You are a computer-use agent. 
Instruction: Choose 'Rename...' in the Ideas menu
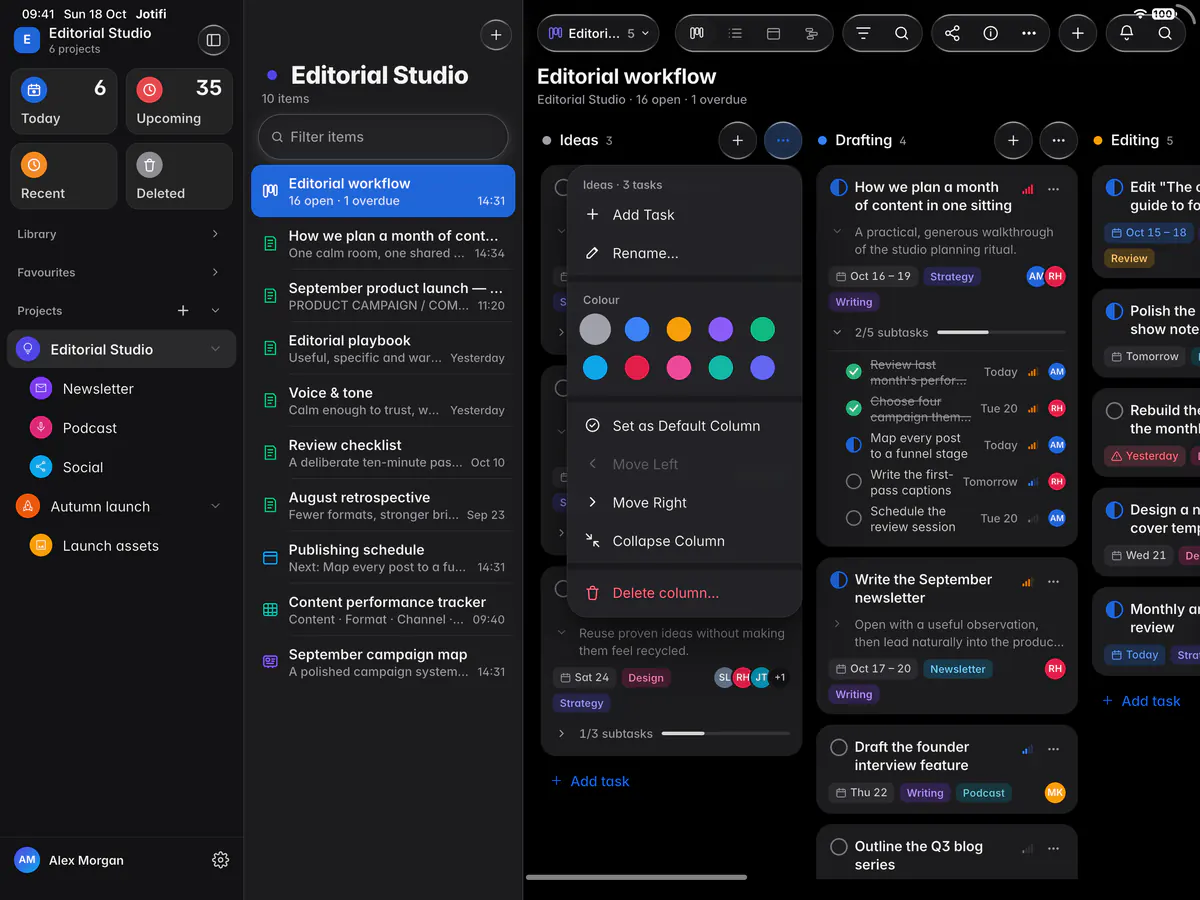[685, 253]
